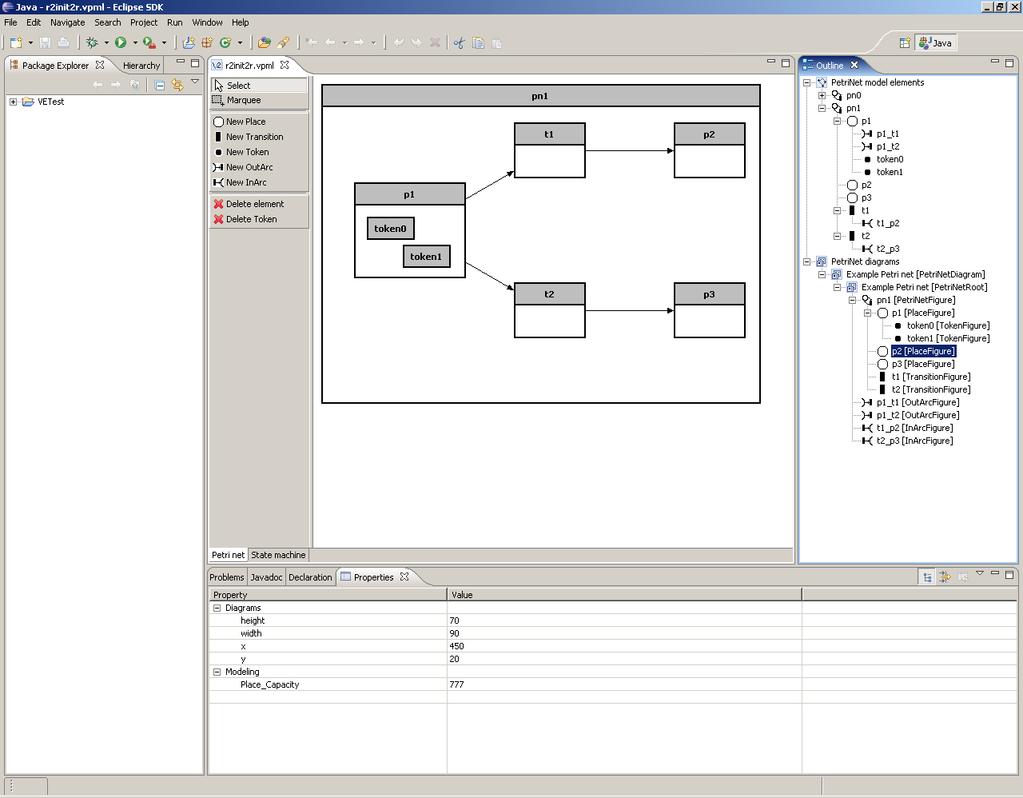Toggle Show Advanced Properties in Properties view
The height and width of the screenshot is (798, 1023).
[945, 577]
